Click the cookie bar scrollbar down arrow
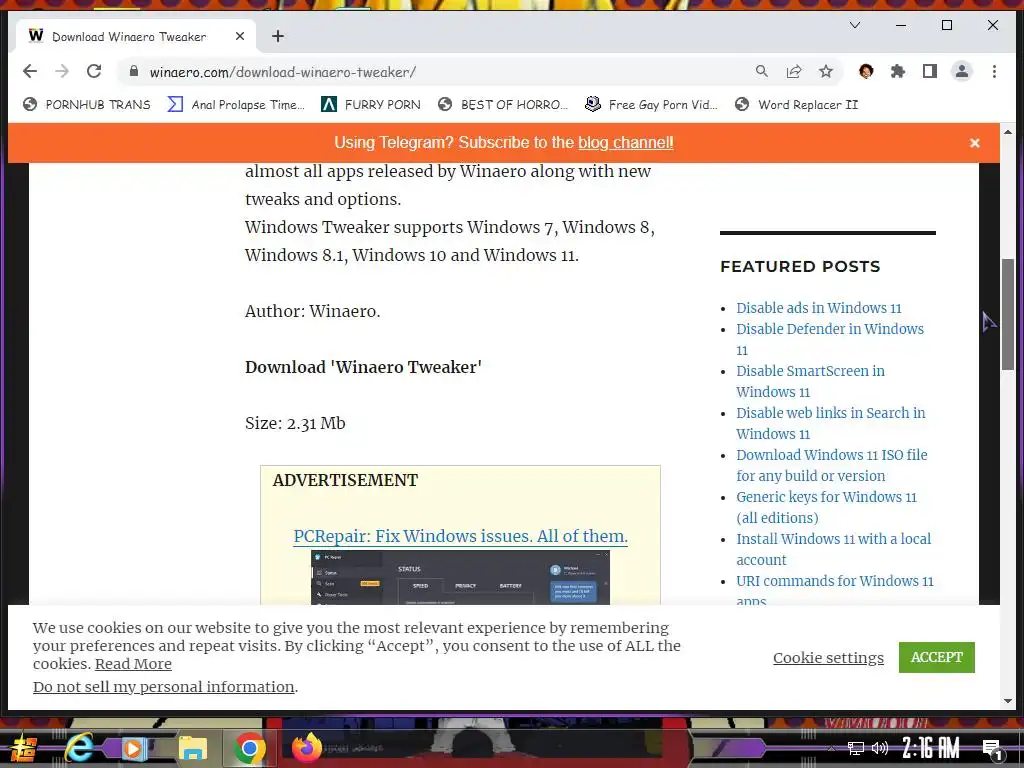The image size is (1024, 768). [x=1008, y=701]
